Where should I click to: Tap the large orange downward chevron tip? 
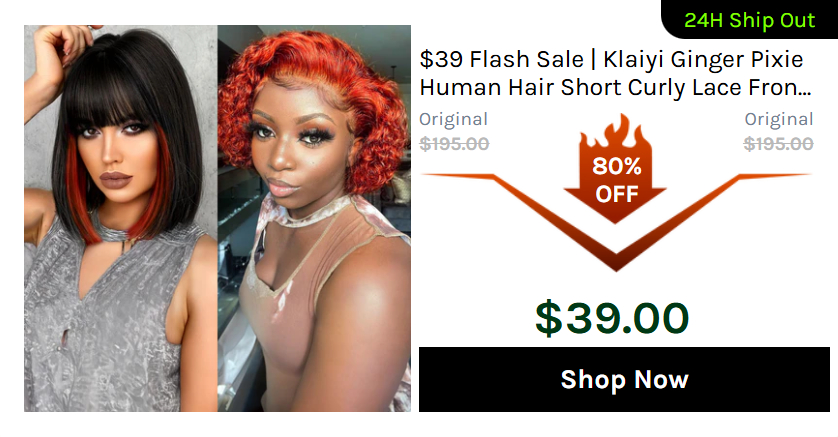pos(616,261)
